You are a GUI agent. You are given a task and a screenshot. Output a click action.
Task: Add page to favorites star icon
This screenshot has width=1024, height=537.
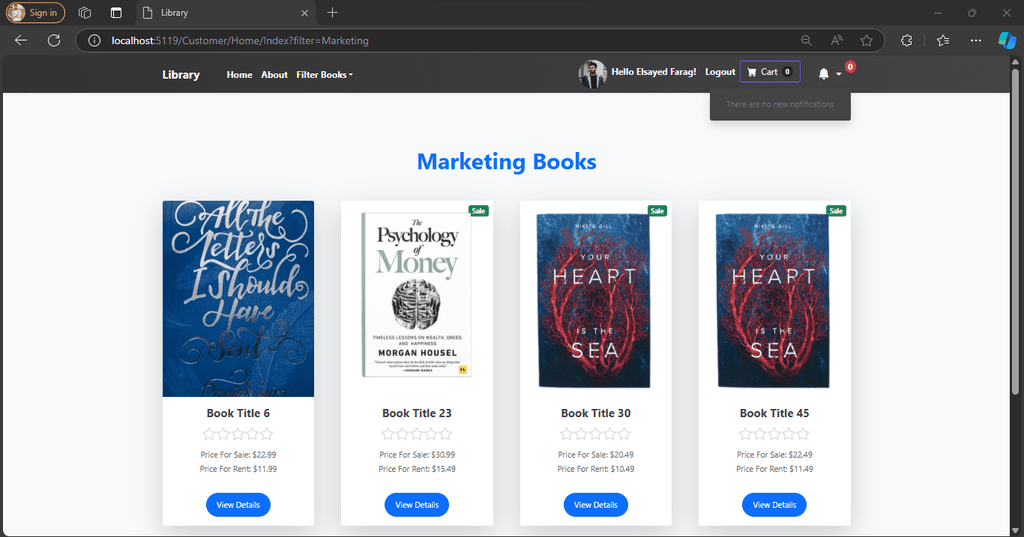tap(867, 41)
